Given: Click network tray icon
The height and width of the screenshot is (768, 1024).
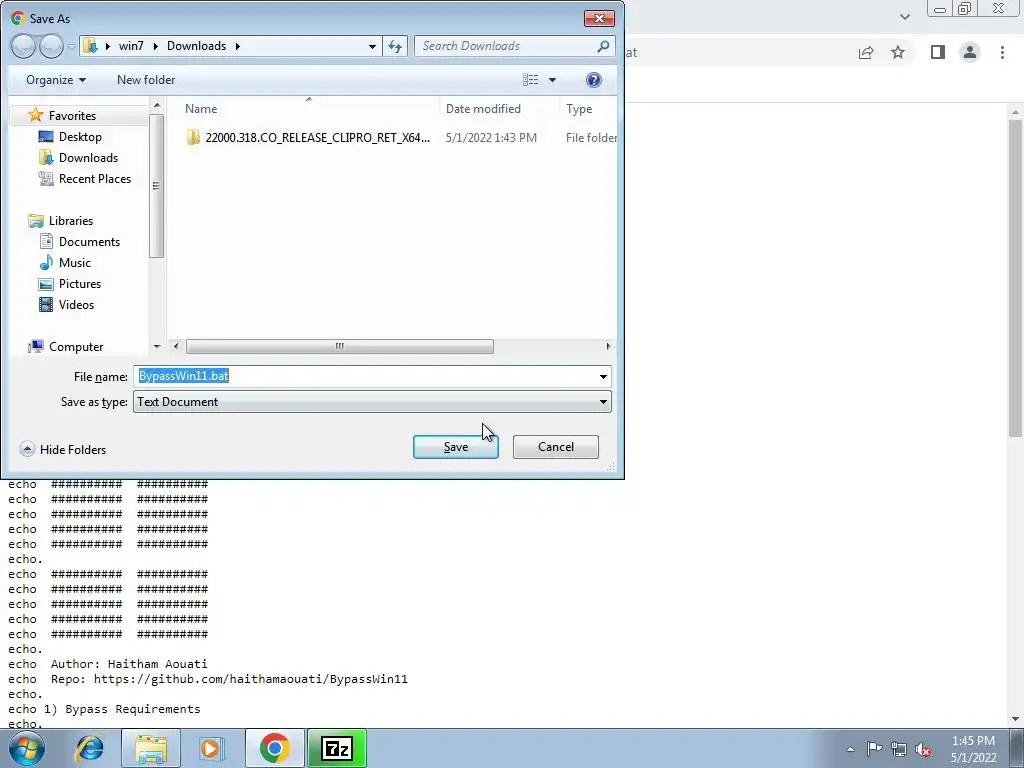Looking at the screenshot, I should (x=899, y=749).
